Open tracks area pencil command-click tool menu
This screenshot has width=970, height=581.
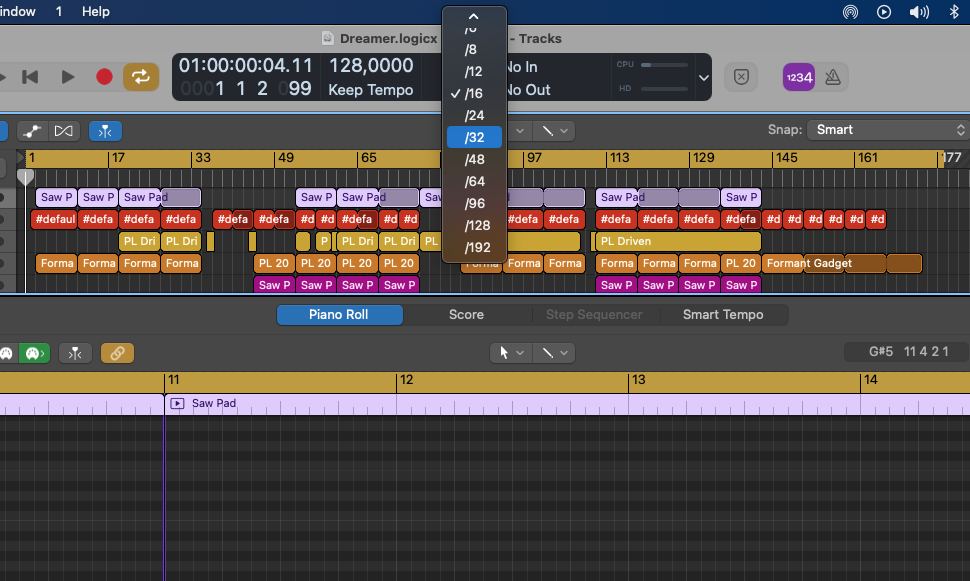tap(554, 131)
